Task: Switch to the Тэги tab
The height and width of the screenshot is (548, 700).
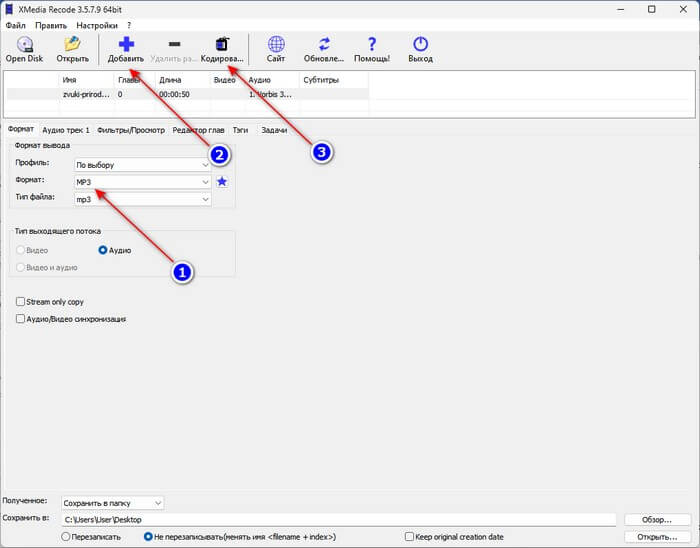Action: (240, 130)
